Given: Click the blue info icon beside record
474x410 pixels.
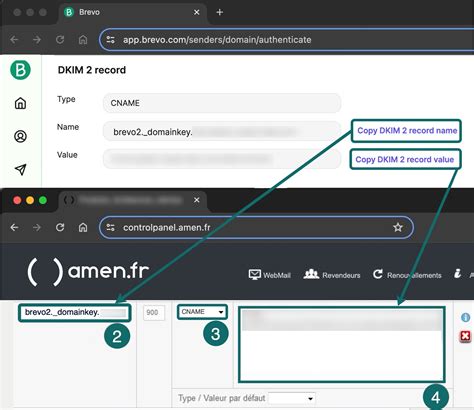Looking at the screenshot, I should point(465,317).
